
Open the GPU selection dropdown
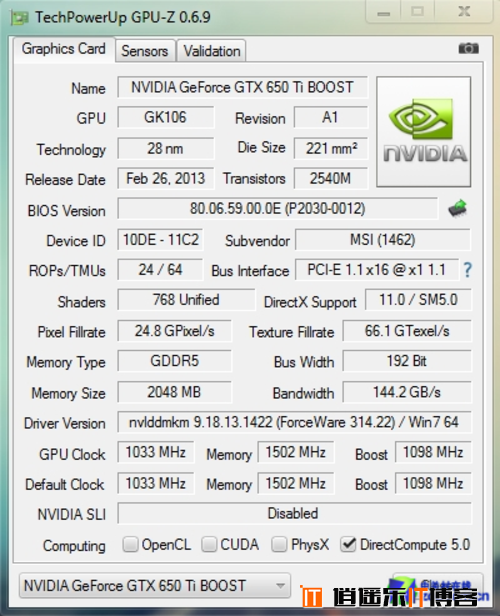point(155,586)
